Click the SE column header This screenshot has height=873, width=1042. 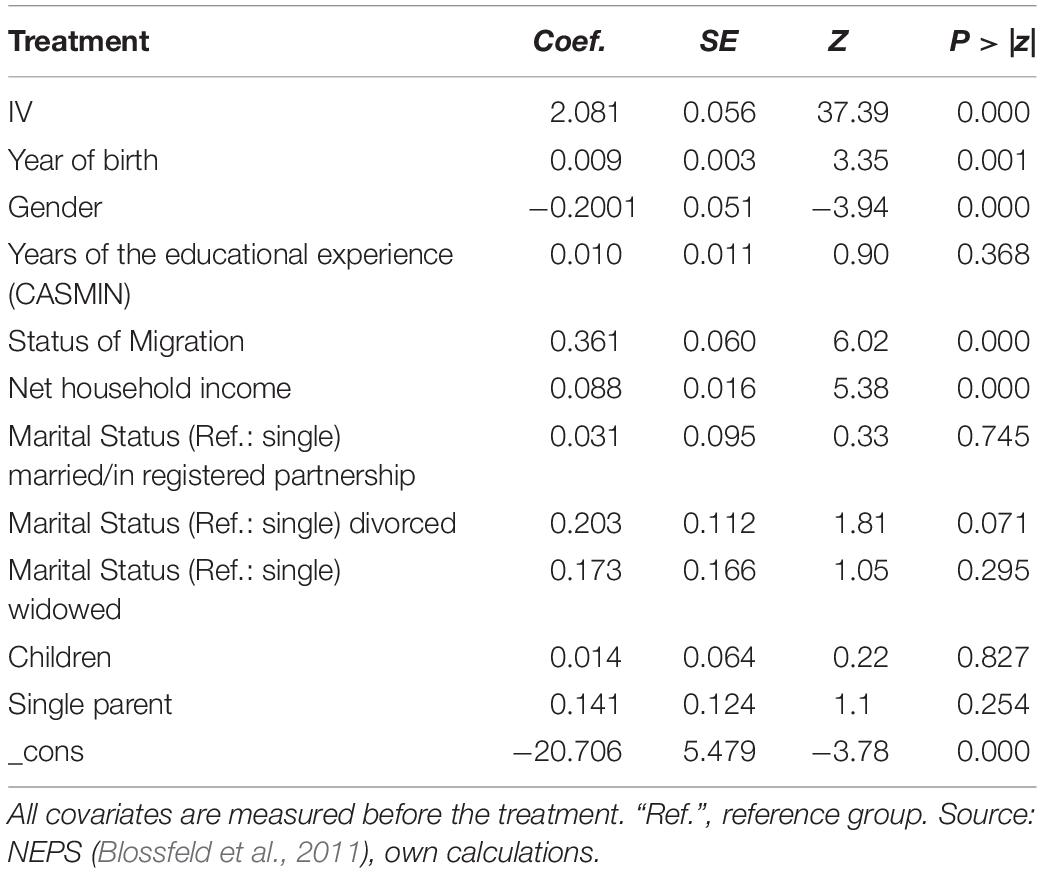tap(718, 41)
